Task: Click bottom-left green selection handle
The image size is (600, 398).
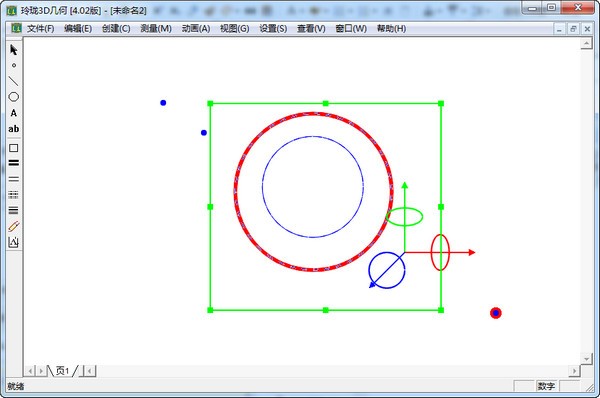Action: coord(210,310)
